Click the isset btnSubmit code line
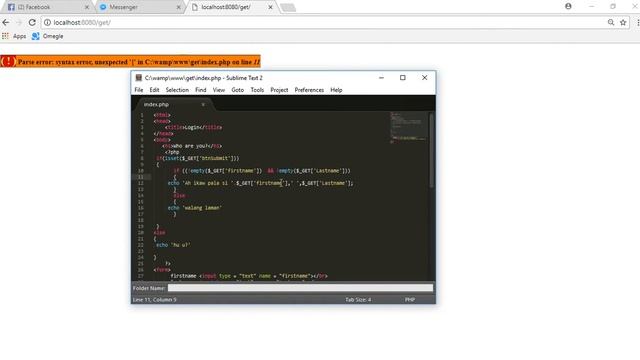This screenshot has width=640, height=360. pyautogui.click(x=198, y=158)
